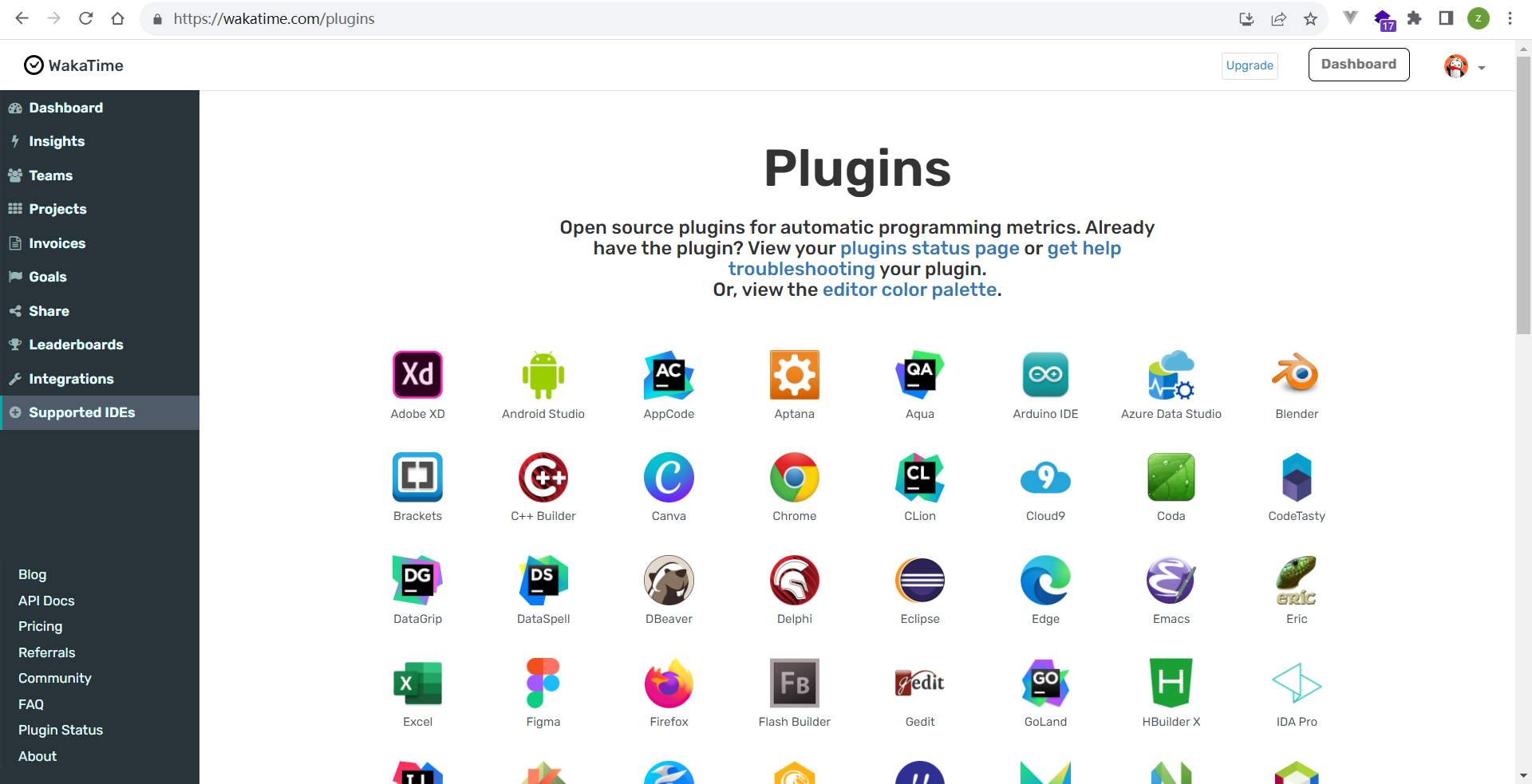
Task: Click the Dashboard button in header
Action: (1359, 65)
